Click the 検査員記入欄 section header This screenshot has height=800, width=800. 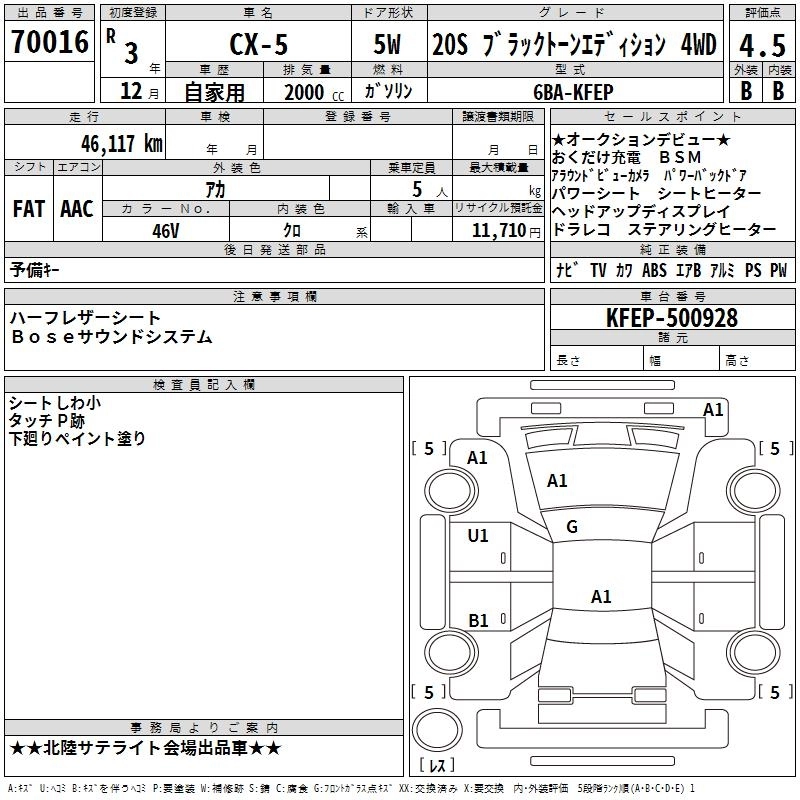[x=204, y=385]
